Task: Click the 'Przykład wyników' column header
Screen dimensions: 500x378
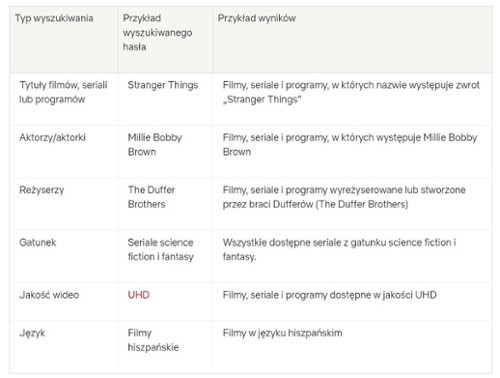Action: [x=257, y=18]
